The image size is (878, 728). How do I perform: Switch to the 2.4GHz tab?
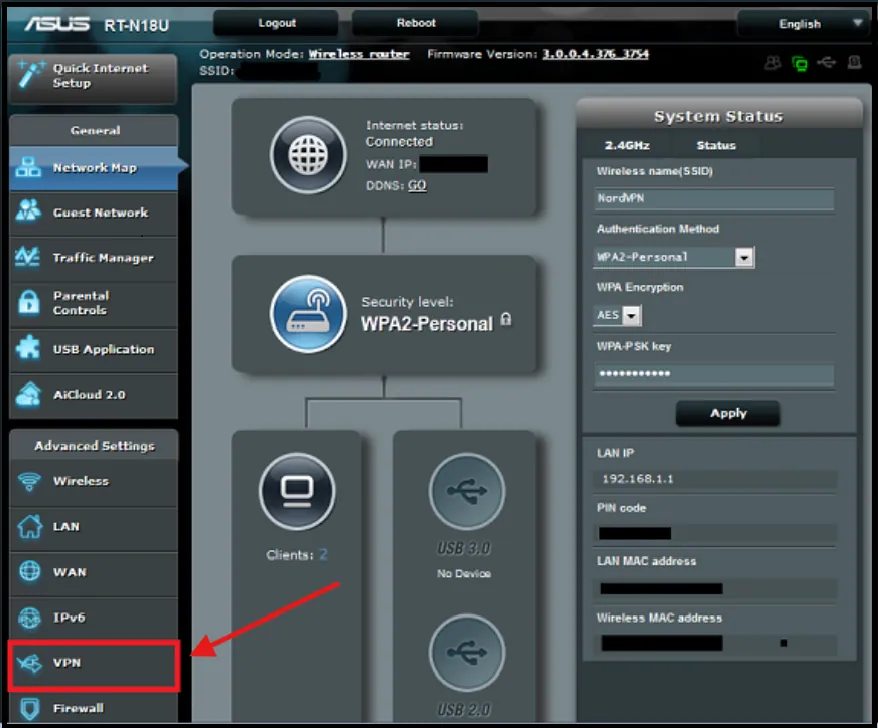pyautogui.click(x=627, y=146)
